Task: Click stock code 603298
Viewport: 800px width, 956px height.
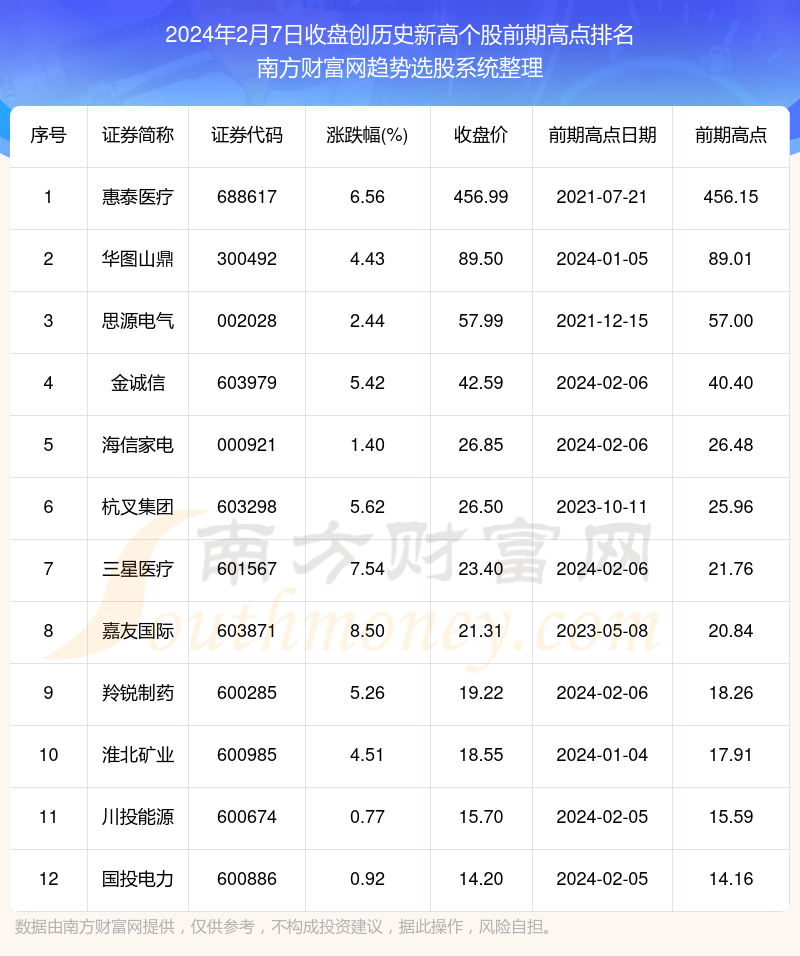Action: (247, 507)
